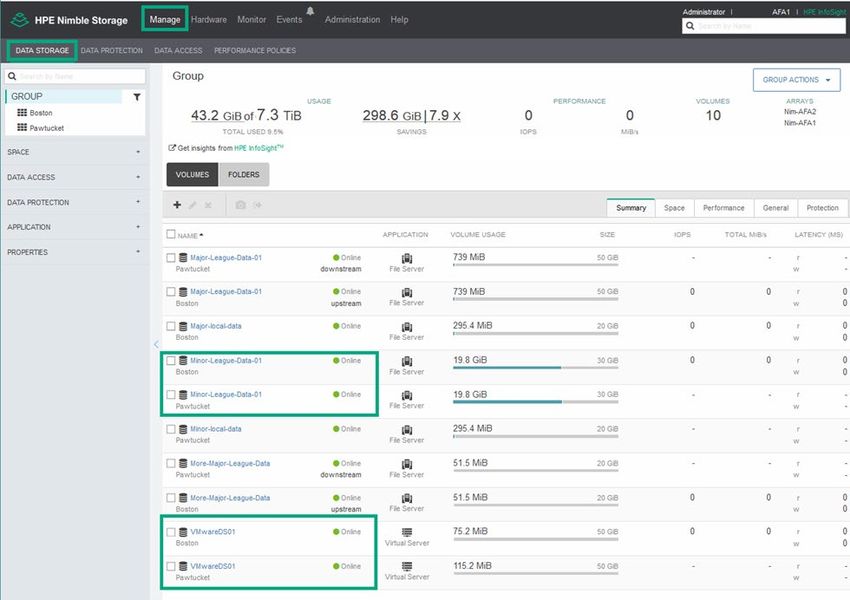The height and width of the screenshot is (600, 850).
Task: Click the volume disk icon of More-Major-League-Data Boston
Action: [183, 498]
